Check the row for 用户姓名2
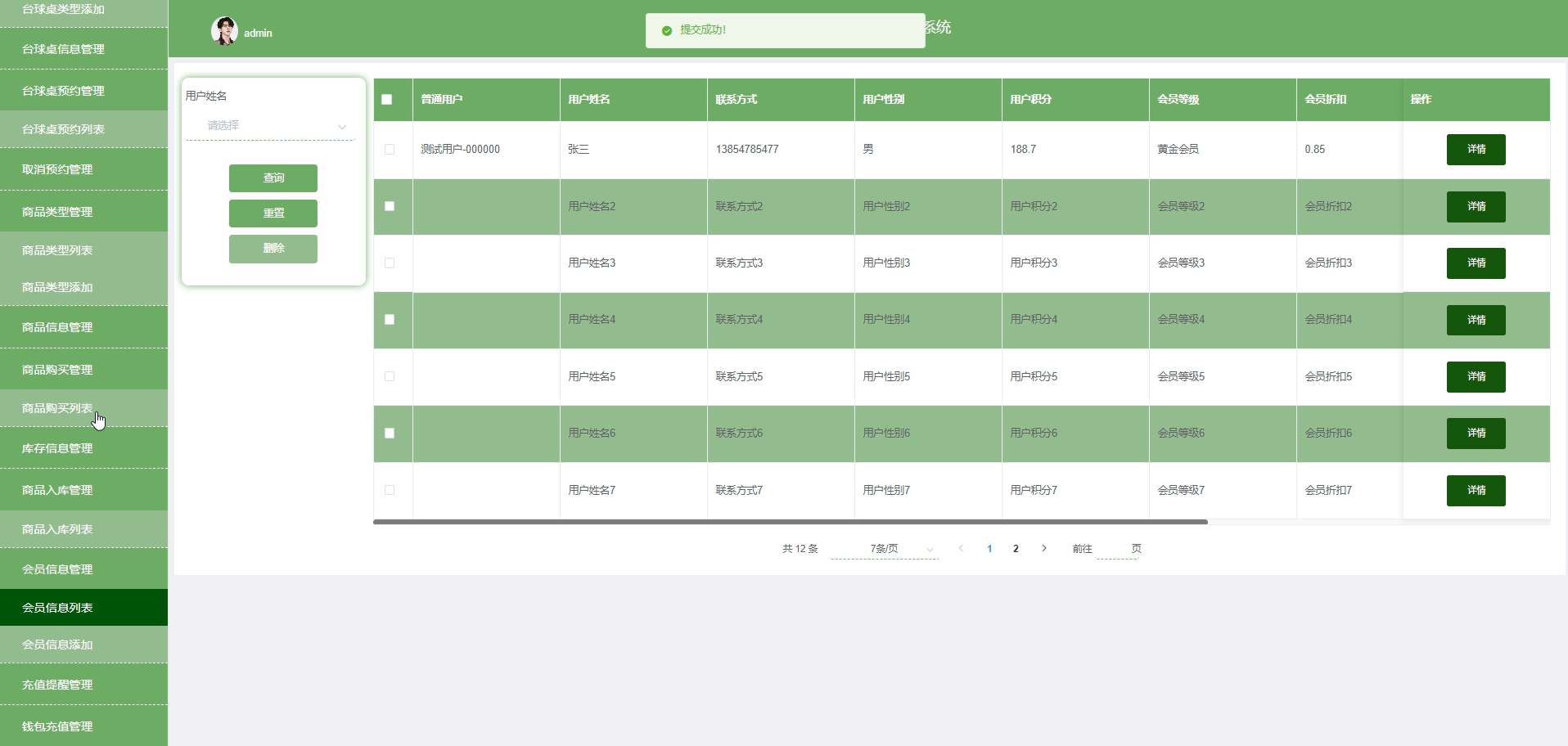The height and width of the screenshot is (746, 1568). [x=390, y=206]
